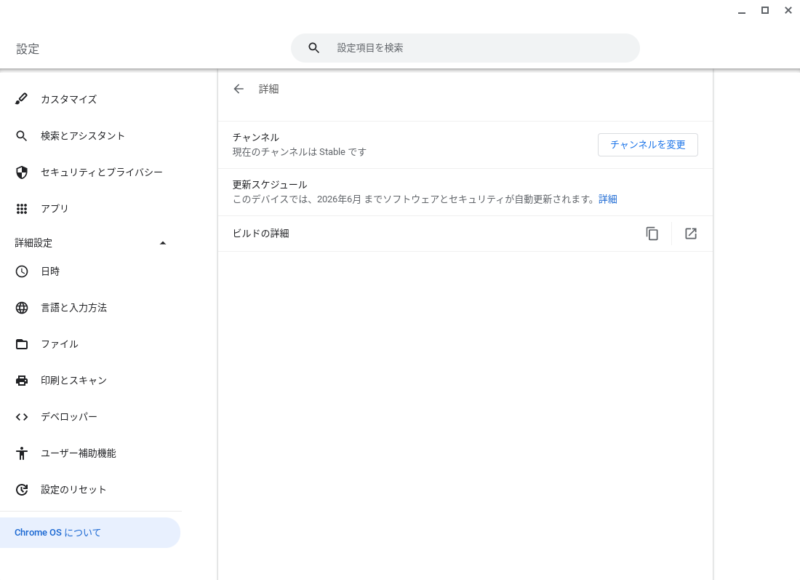Viewport: 800px width, 580px height.
Task: Select the 日時 clock icon
Action: [x=21, y=271]
